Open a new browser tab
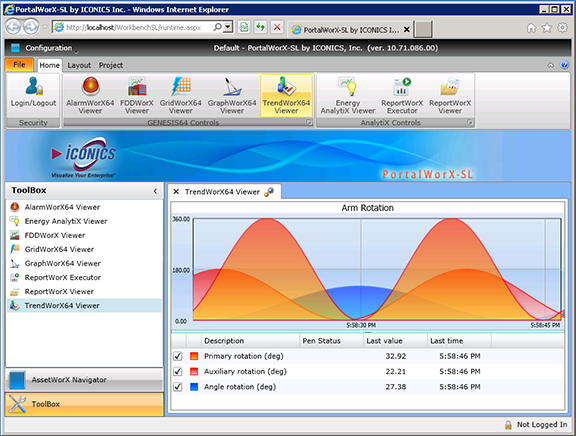The height and width of the screenshot is (436, 576). click(423, 29)
